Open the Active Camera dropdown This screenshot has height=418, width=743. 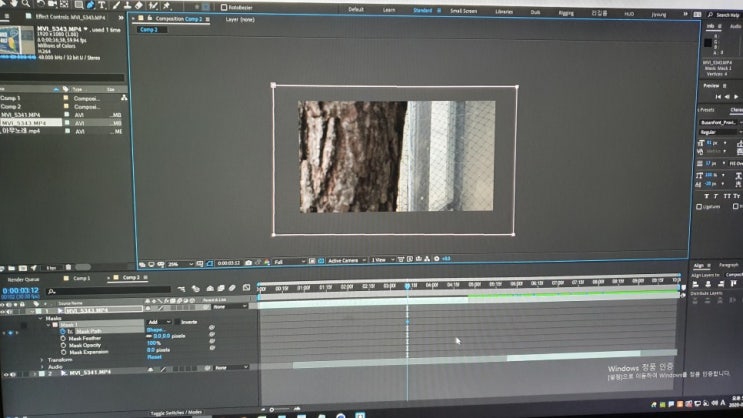(346, 260)
